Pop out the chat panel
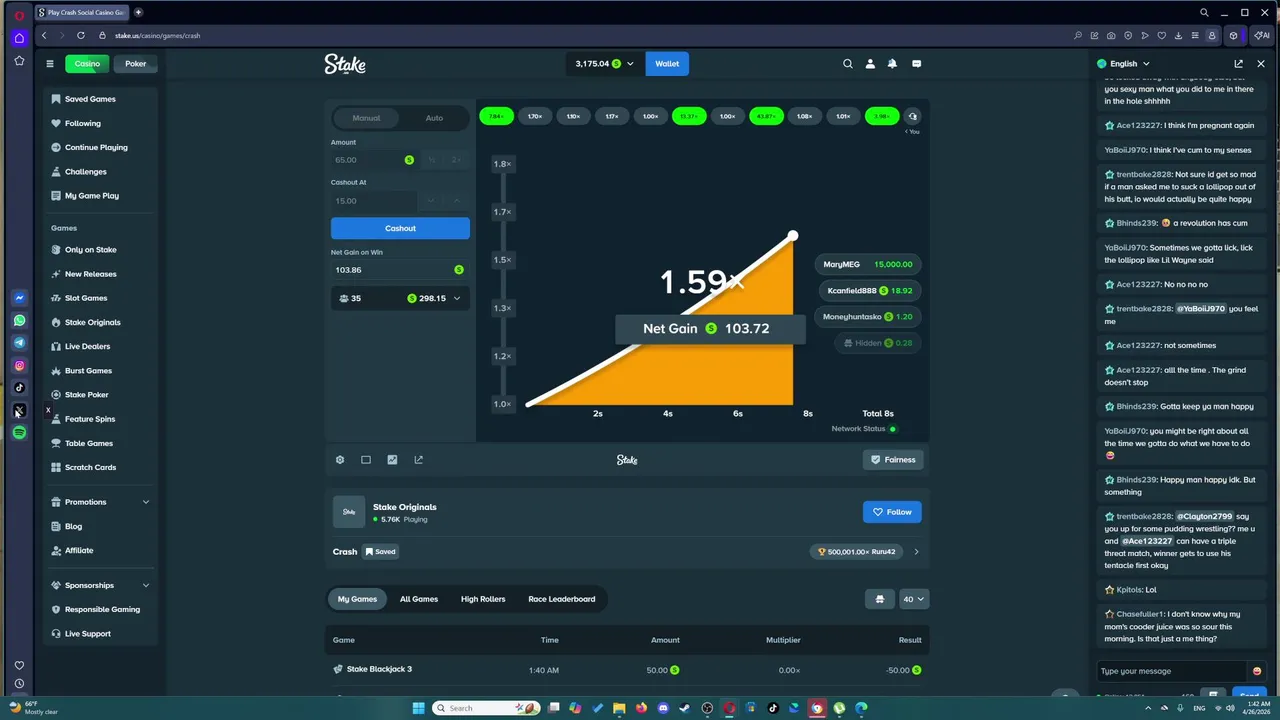1280x720 pixels. pyautogui.click(x=1238, y=63)
